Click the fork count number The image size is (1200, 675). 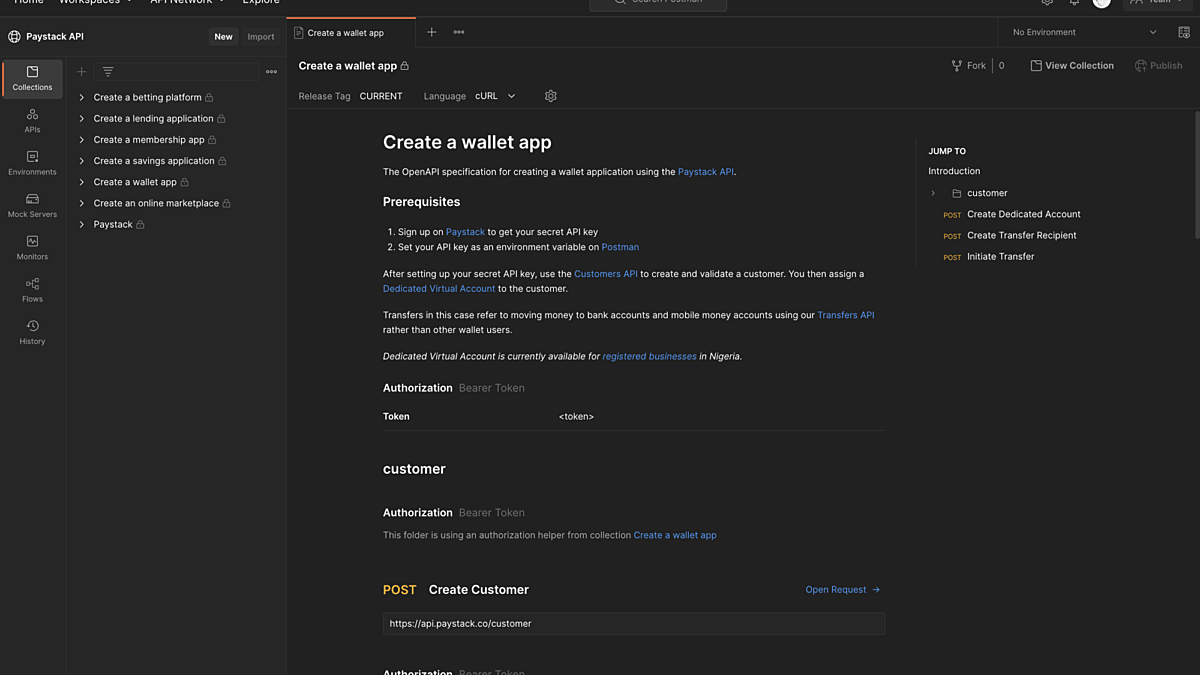pyautogui.click(x=1001, y=66)
